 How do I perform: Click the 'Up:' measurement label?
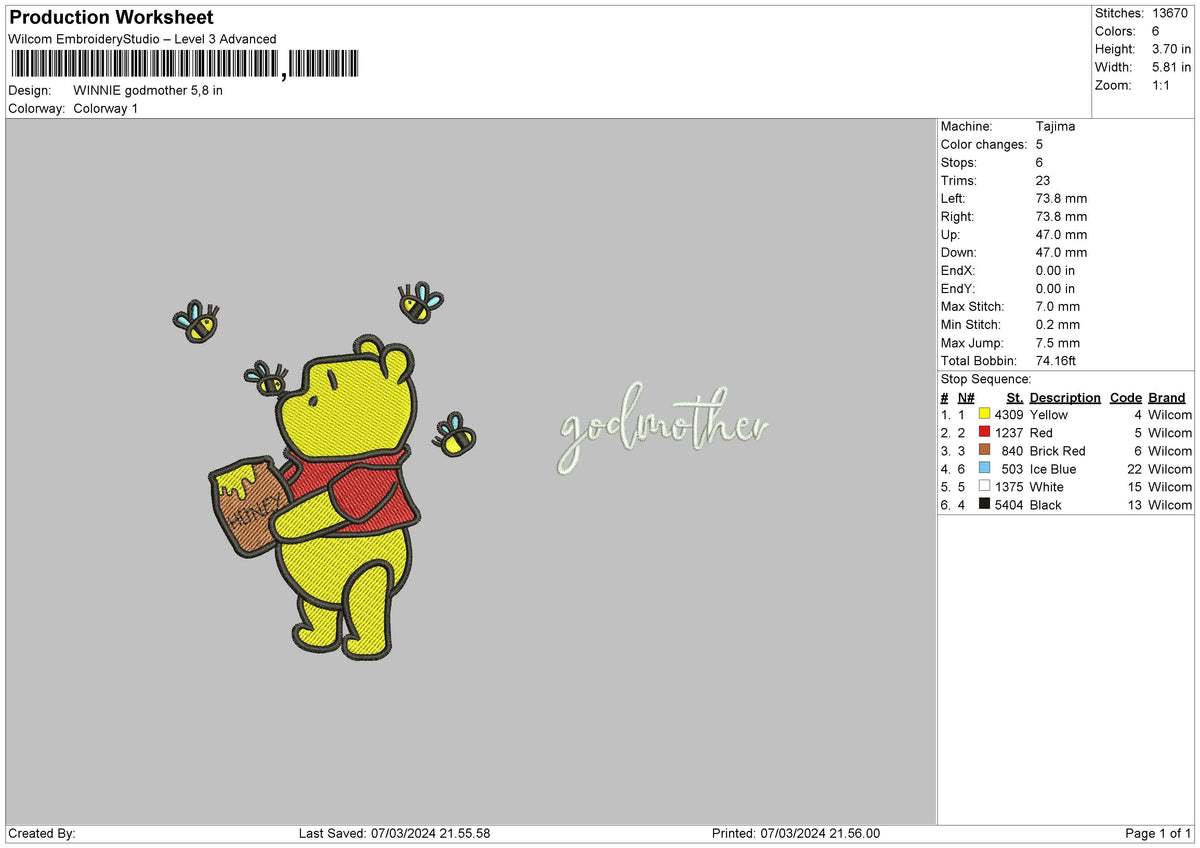point(951,234)
